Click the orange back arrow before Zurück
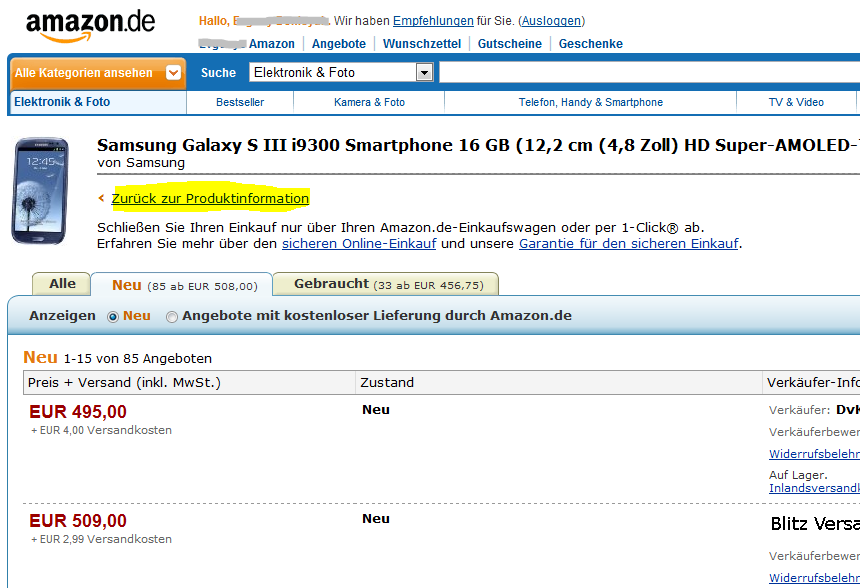 [x=101, y=198]
